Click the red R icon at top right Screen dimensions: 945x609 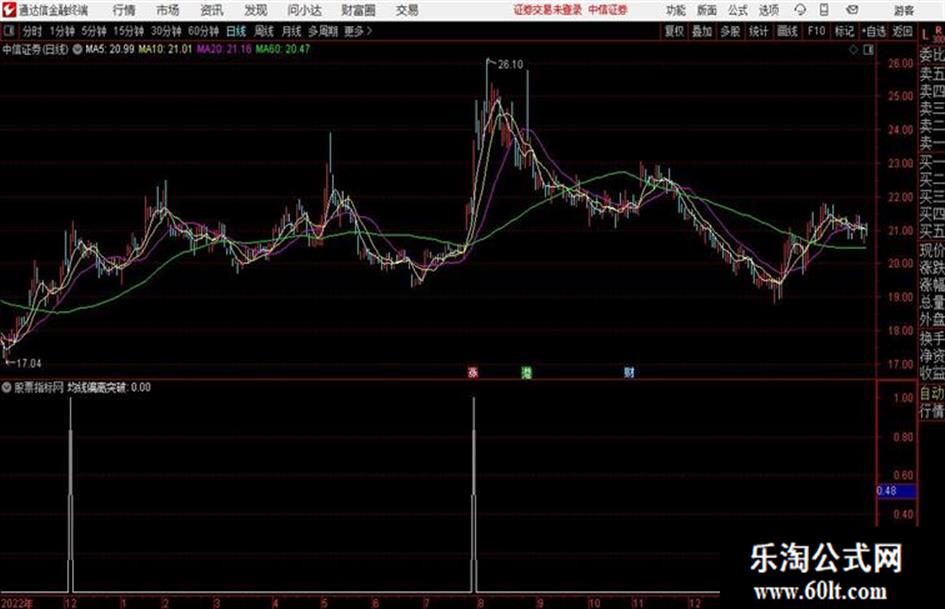click(938, 30)
